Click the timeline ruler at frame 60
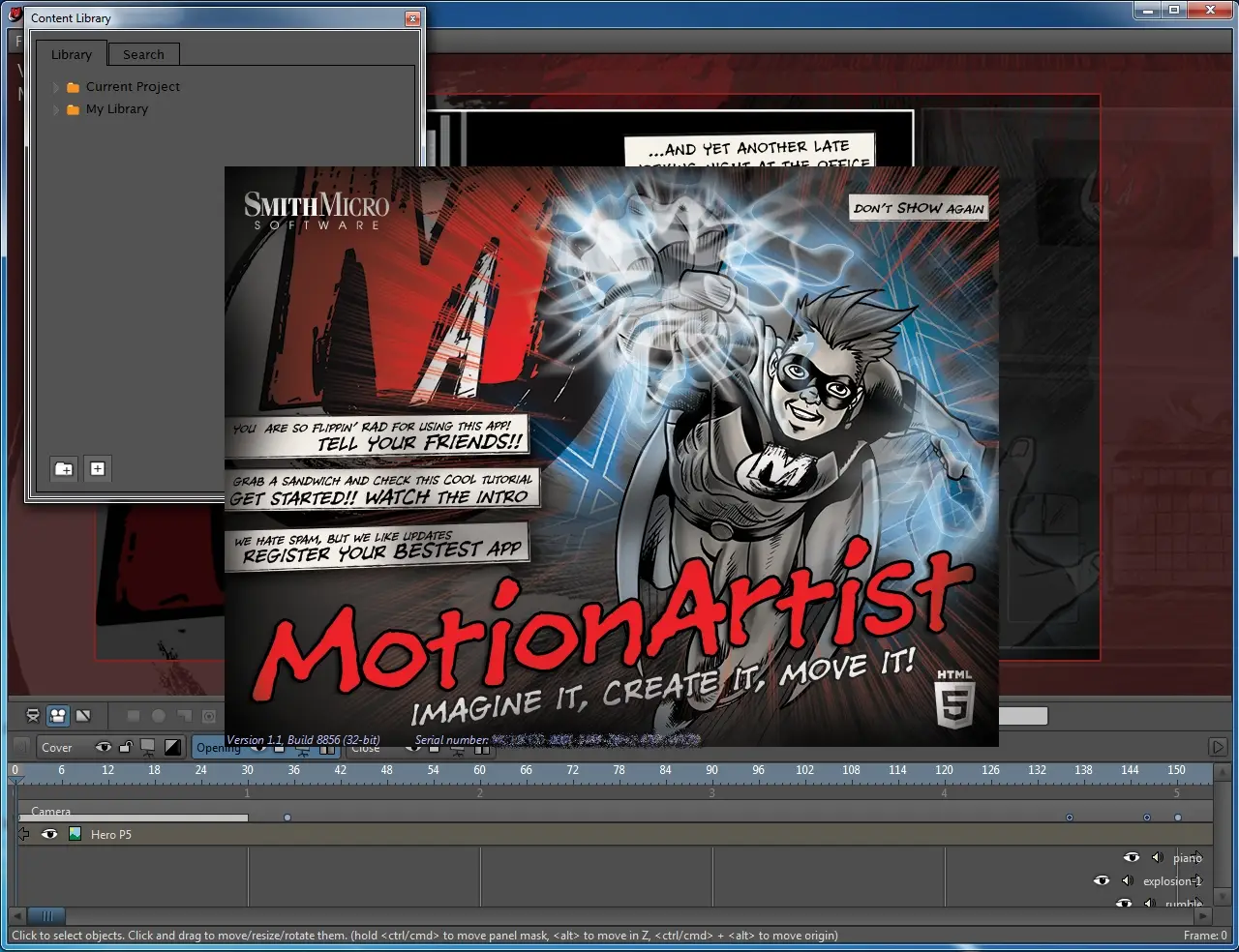Viewport: 1239px width, 952px height. (x=479, y=771)
